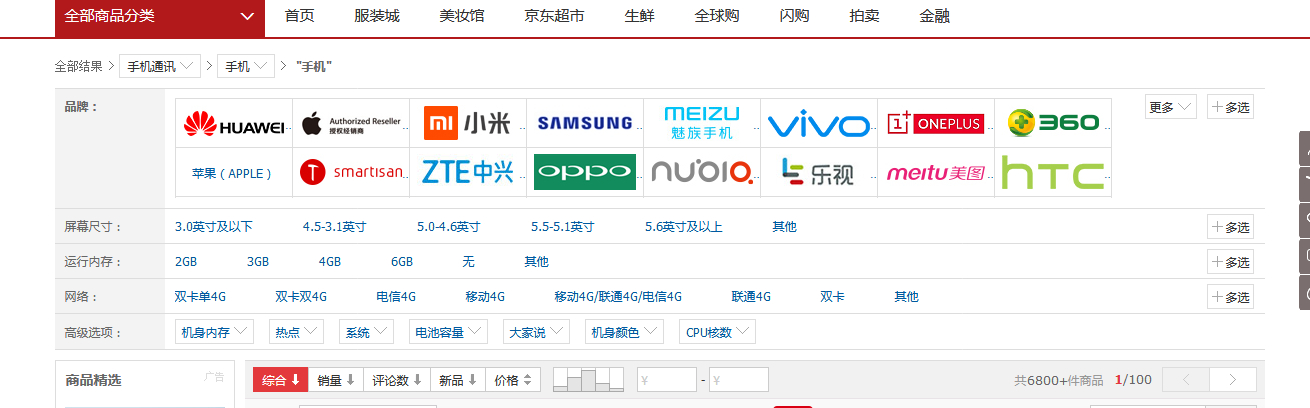
Task: Open the 机身内存 advanced option
Action: point(215,332)
